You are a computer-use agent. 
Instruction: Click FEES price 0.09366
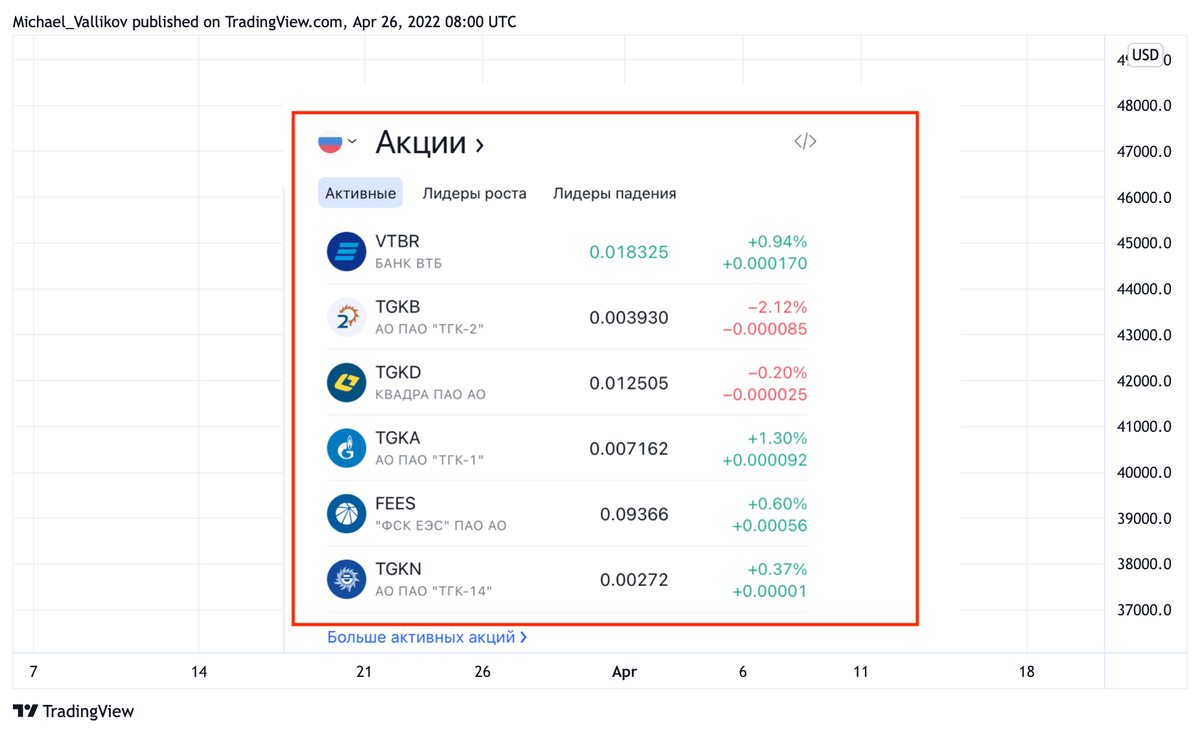[634, 514]
